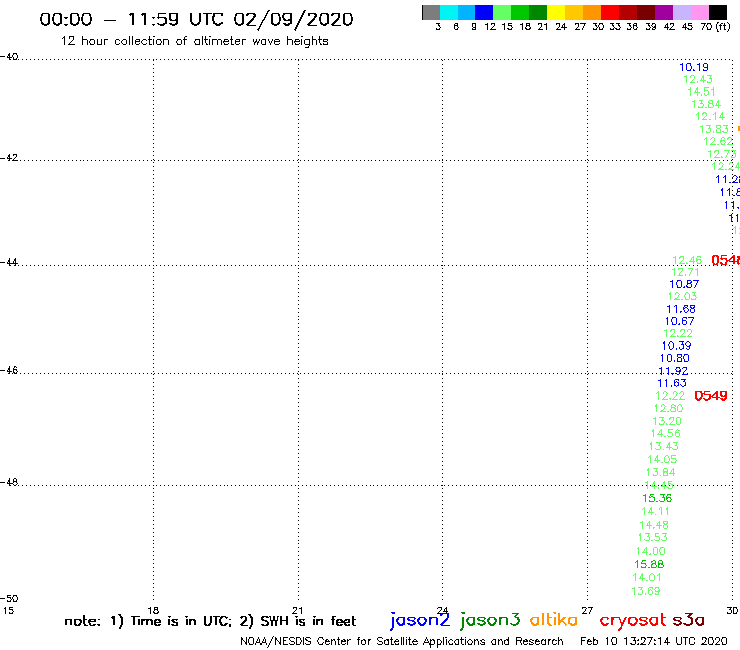The width and height of the screenshot is (740, 650).
Task: Click the 27 longitude axis label
Action: [x=587, y=610]
